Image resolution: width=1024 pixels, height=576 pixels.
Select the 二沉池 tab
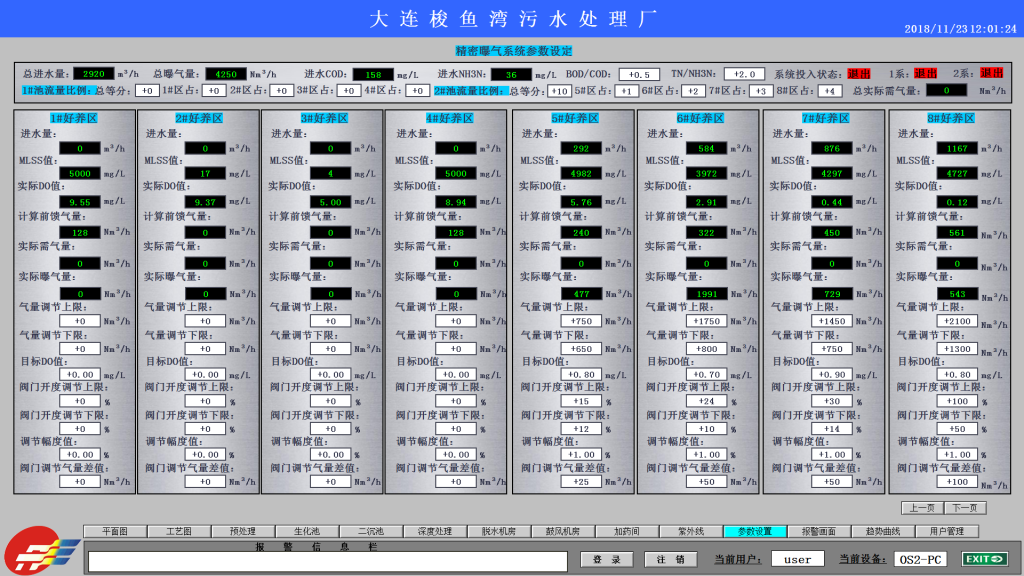click(371, 532)
